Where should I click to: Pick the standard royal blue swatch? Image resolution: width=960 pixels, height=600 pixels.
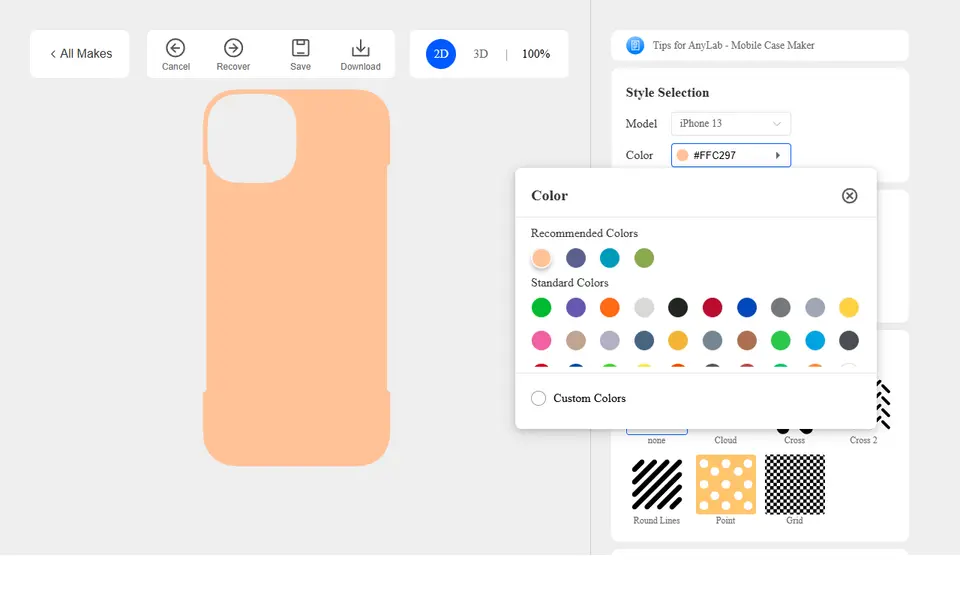click(x=747, y=307)
